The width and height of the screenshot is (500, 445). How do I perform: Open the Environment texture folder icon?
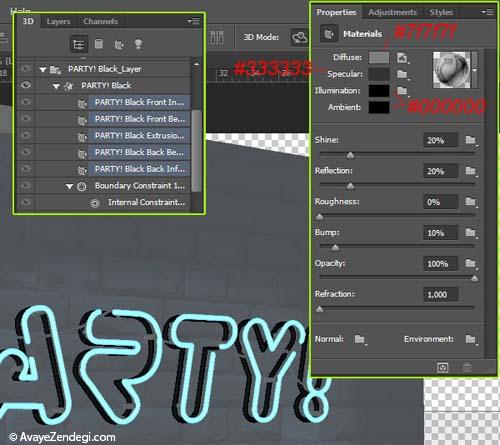pyautogui.click(x=471, y=339)
